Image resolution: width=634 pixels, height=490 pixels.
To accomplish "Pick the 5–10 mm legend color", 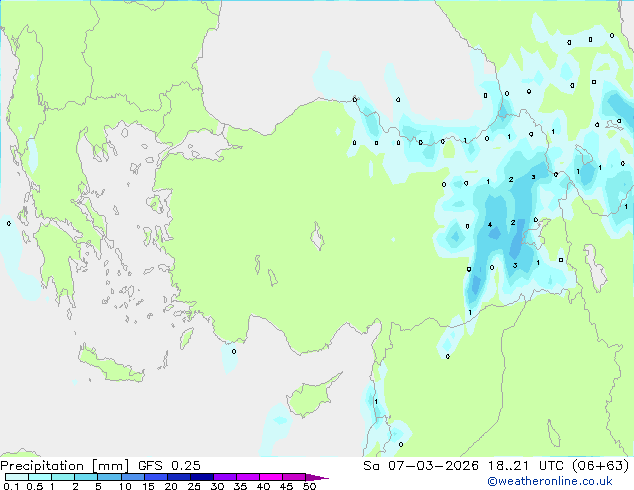I will tap(110, 477).
